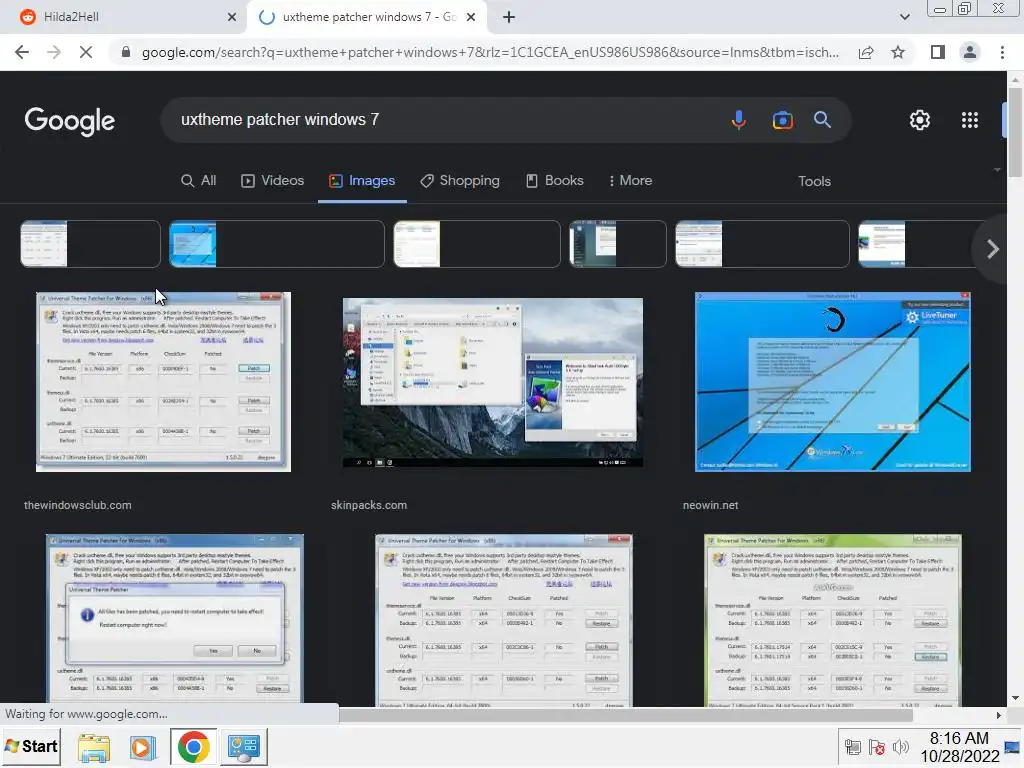
Task: Open the Windows Start menu
Action: click(x=31, y=746)
